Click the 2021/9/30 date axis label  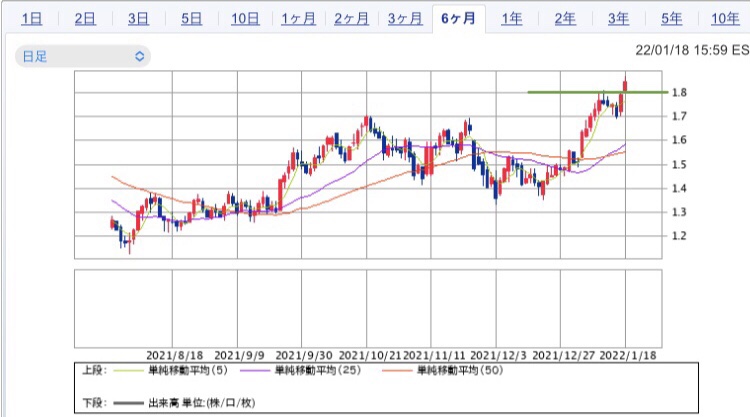click(304, 355)
